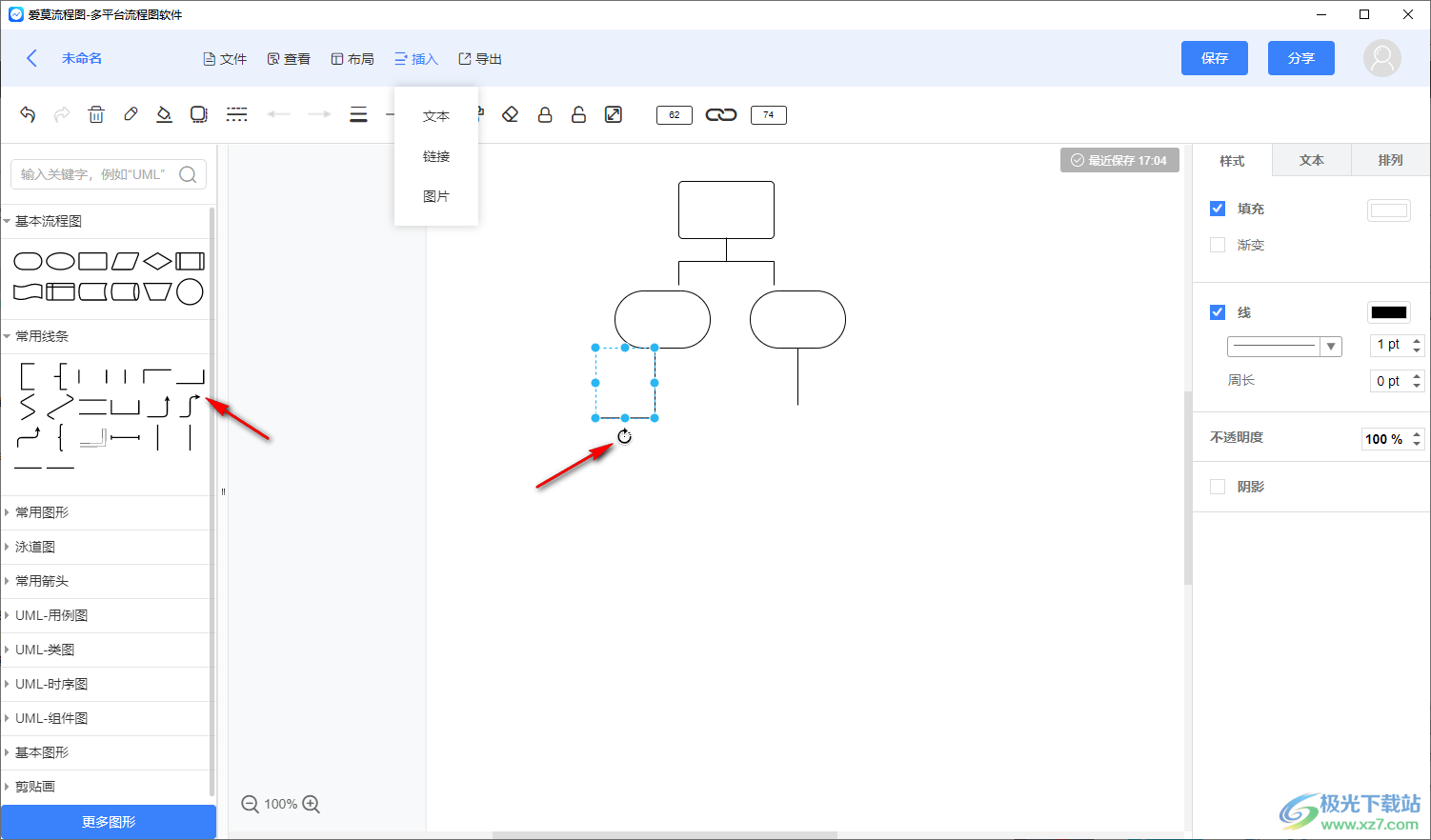Choose 图片 from insert menu

[436, 196]
